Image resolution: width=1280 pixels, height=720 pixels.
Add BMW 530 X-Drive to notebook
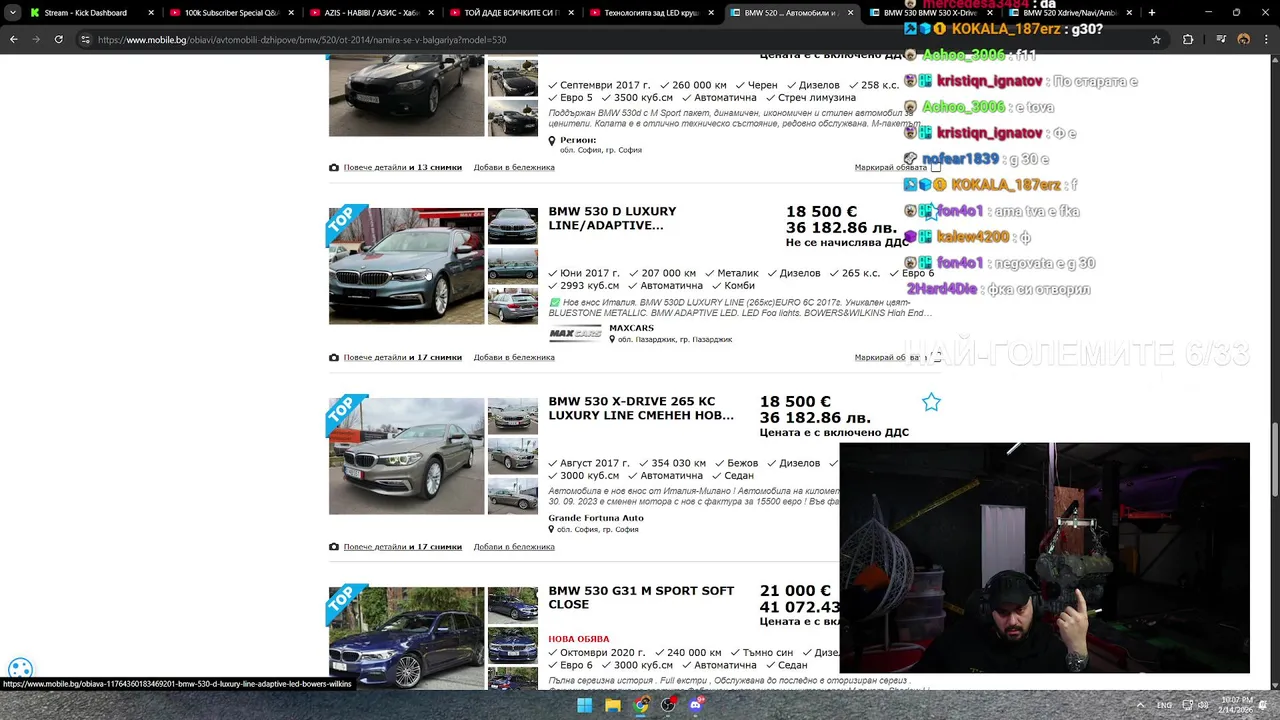tap(514, 547)
